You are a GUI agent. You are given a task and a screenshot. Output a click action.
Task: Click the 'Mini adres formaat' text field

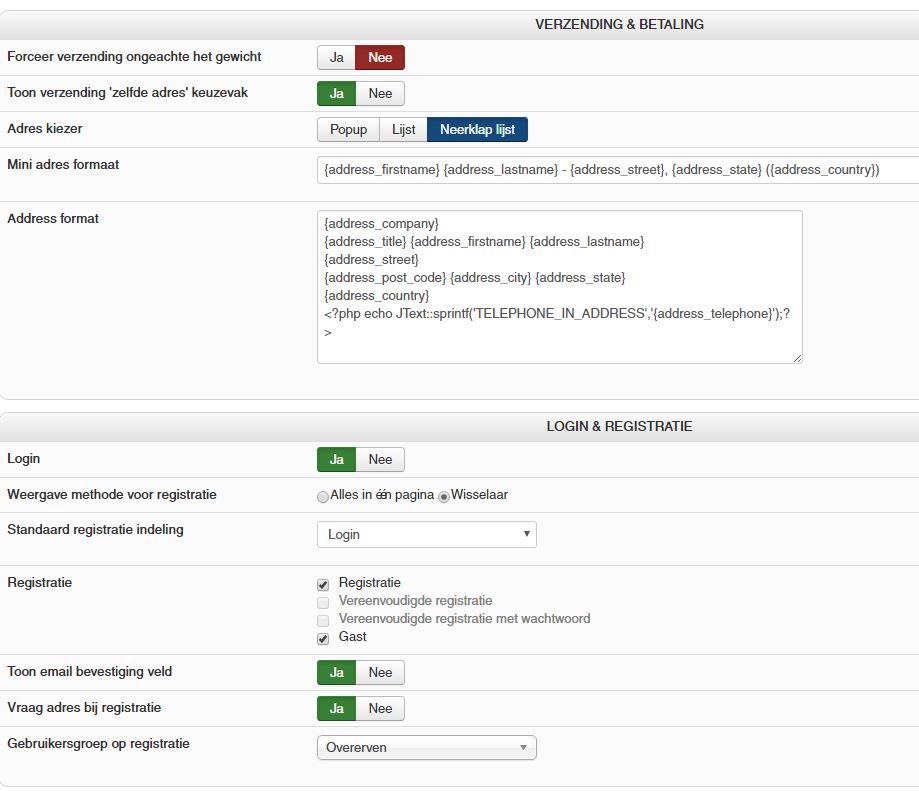[617, 170]
